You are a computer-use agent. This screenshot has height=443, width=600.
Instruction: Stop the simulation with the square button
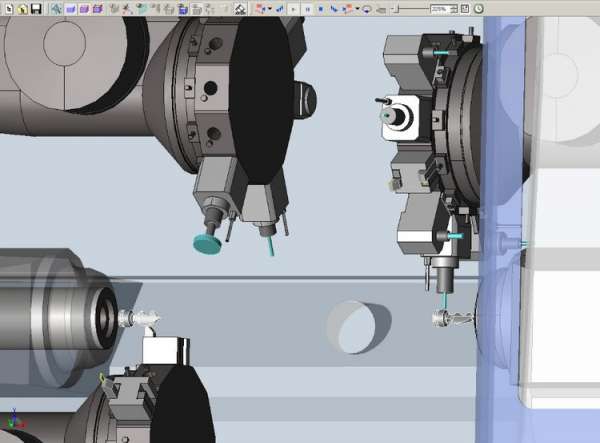(320, 8)
